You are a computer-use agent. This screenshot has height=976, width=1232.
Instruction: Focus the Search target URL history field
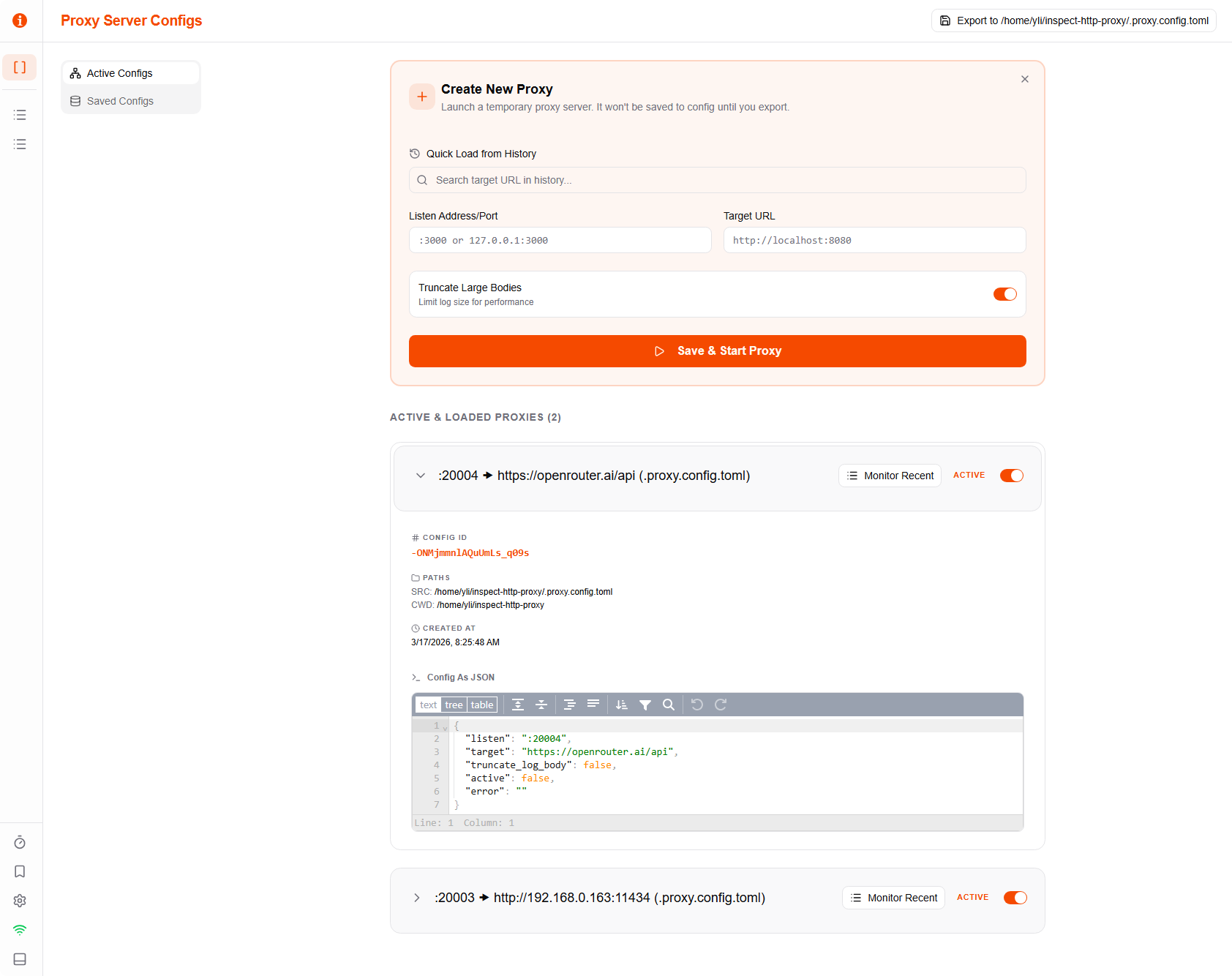point(718,180)
